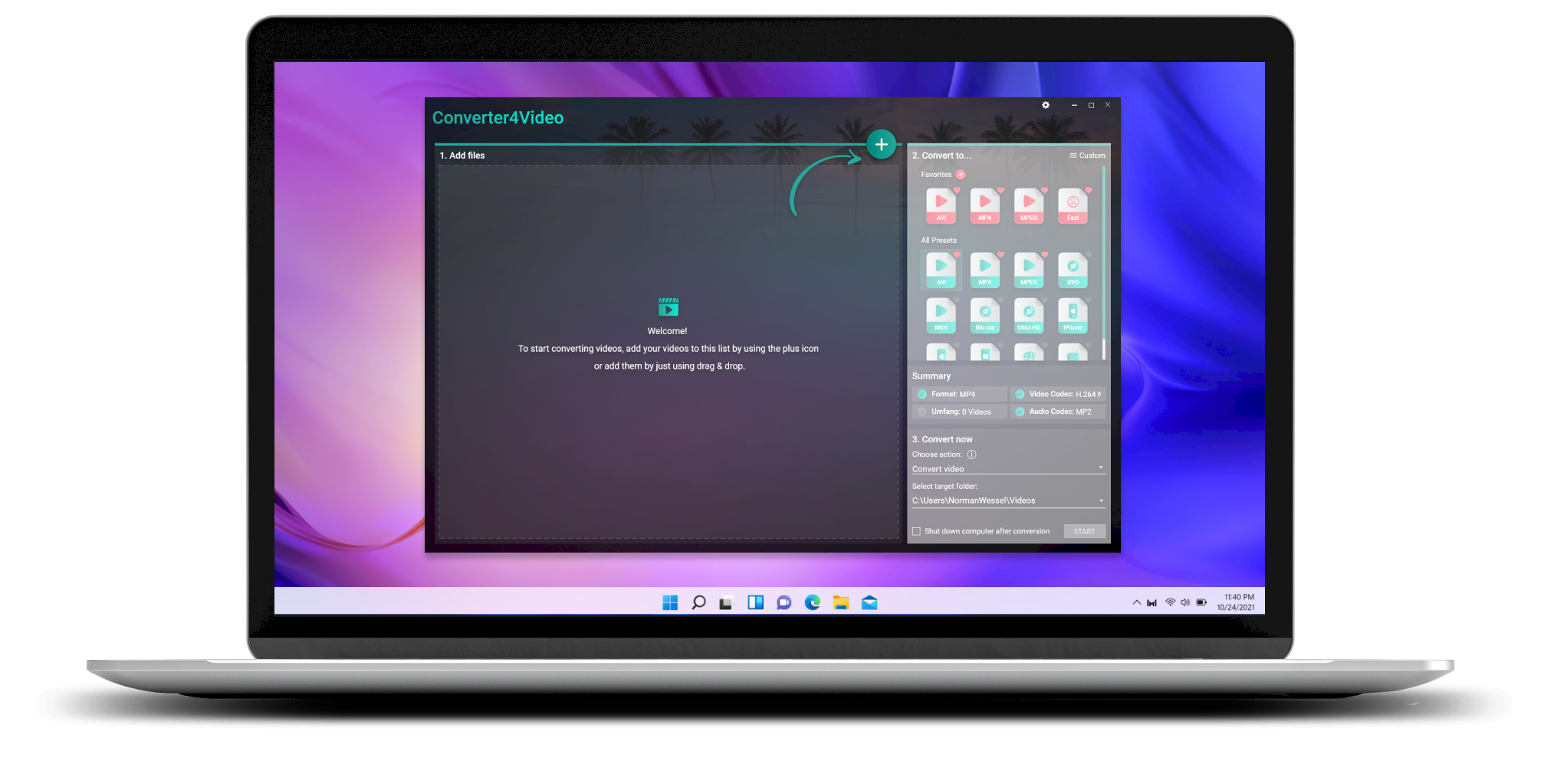This screenshot has width=1541, height=784.
Task: Select MPEG under All Presets
Action: (1028, 270)
